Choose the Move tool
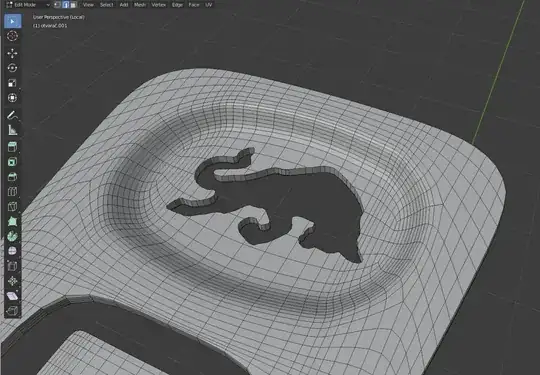Screen dimensions: 540x375 [12, 53]
